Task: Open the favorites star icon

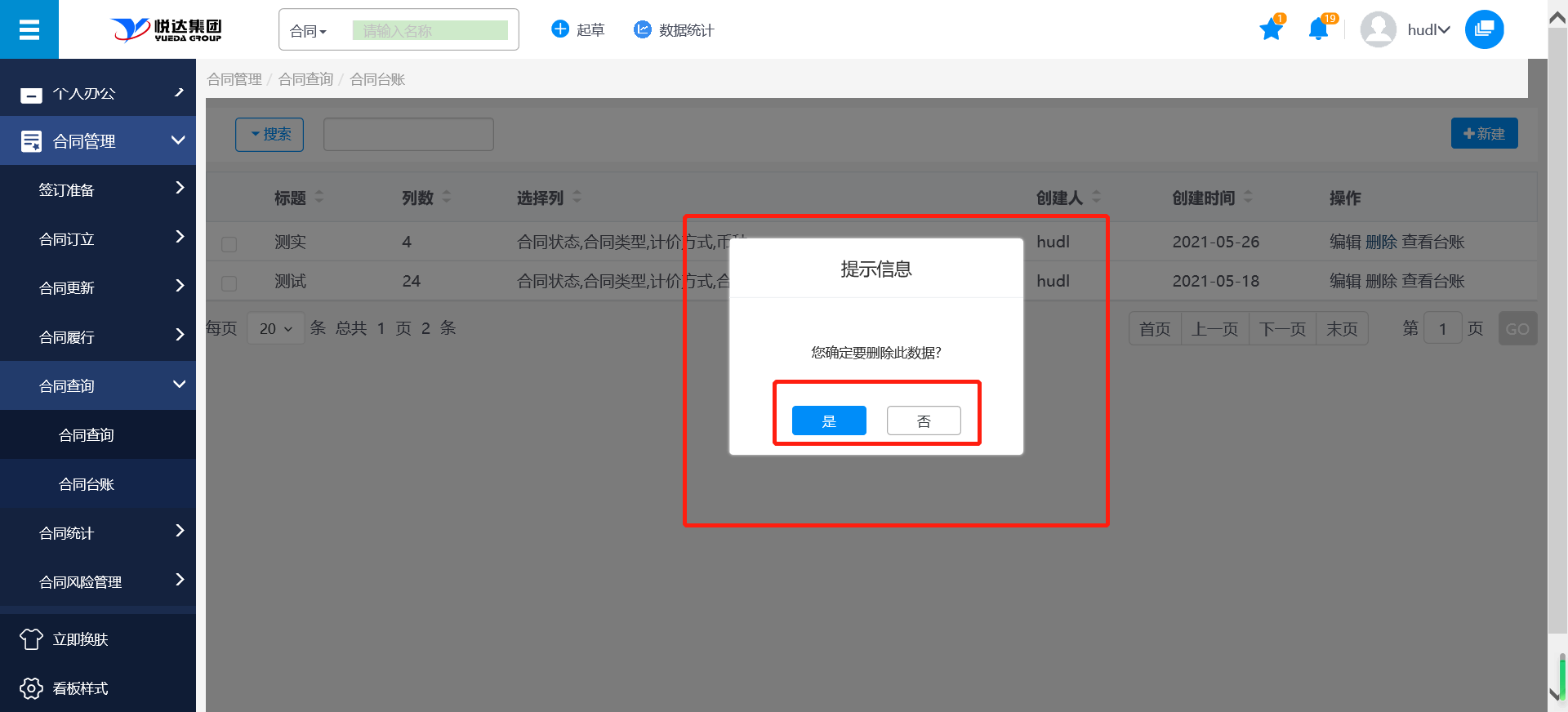Action: (x=1271, y=30)
